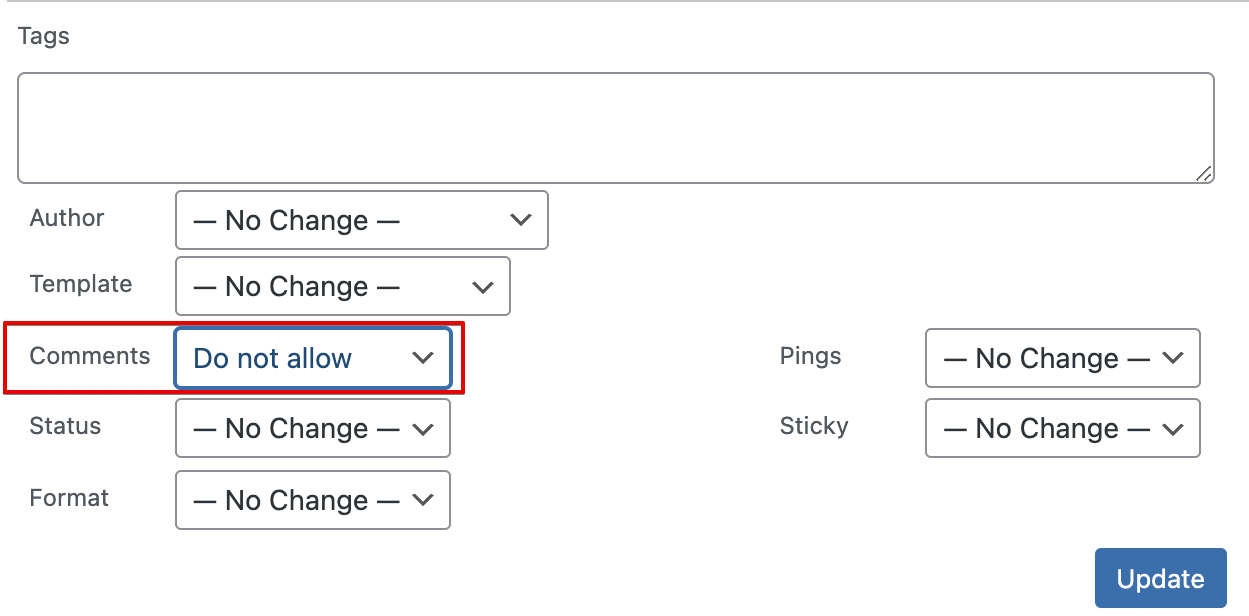Expand the Template selector chevron
Image resolution: width=1249 pixels, height=616 pixels.
(x=483, y=286)
